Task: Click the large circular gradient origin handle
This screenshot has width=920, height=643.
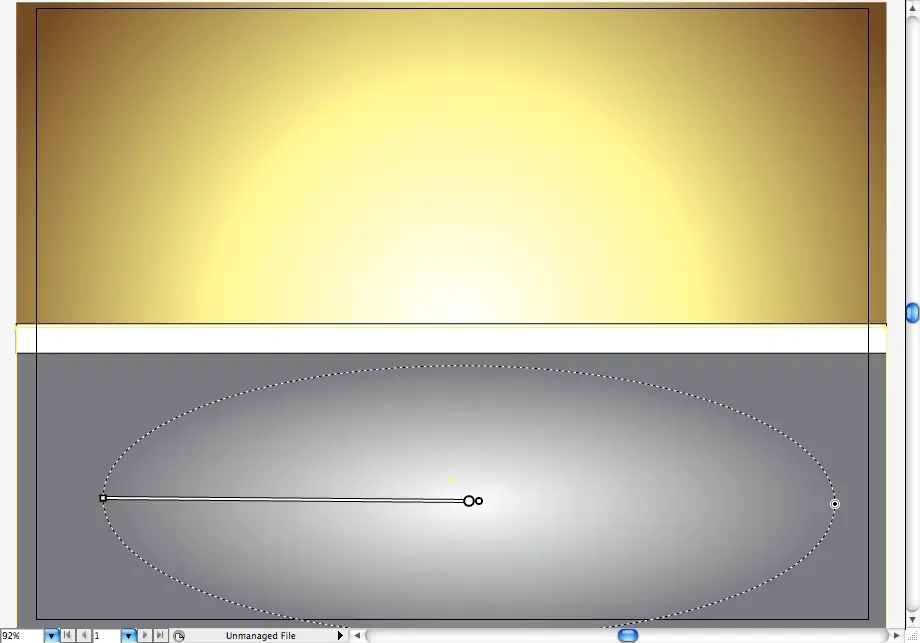Action: (x=469, y=501)
